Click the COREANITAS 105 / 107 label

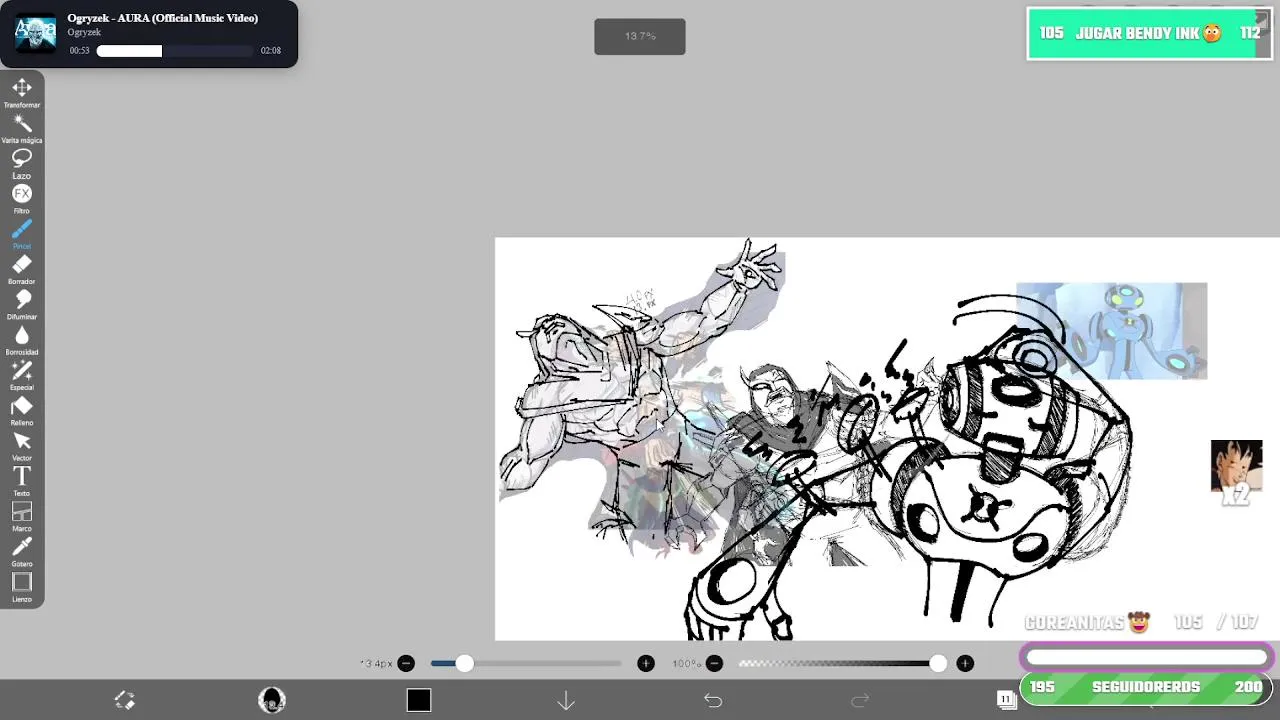(1141, 622)
